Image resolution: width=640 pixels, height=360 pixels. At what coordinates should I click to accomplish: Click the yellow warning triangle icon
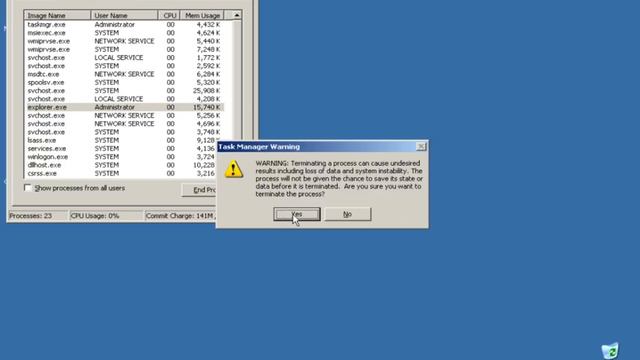(234, 169)
